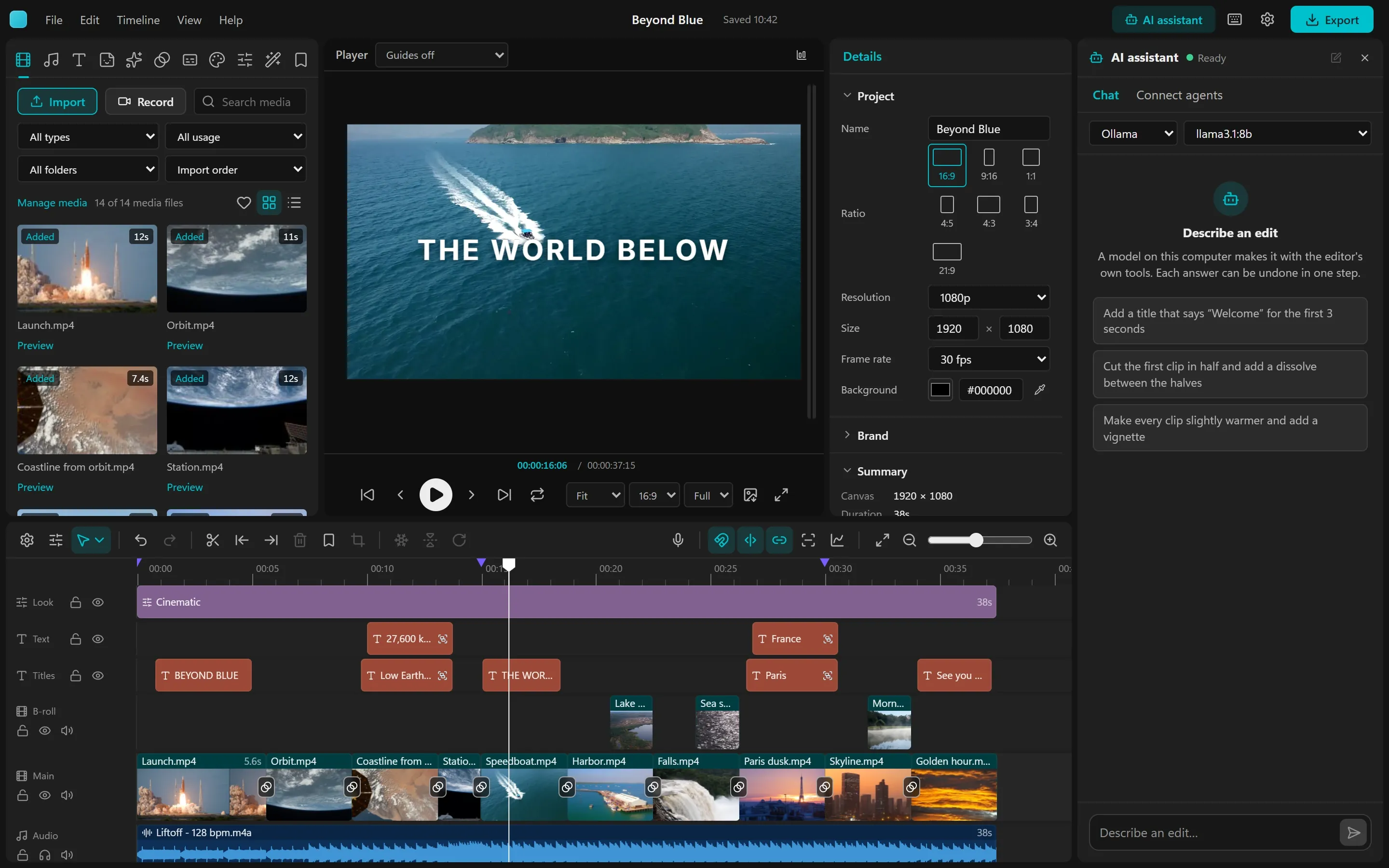Select the split scissors tool in timeline toolbar
Screen dimensions: 1389x868
[x=212, y=540]
